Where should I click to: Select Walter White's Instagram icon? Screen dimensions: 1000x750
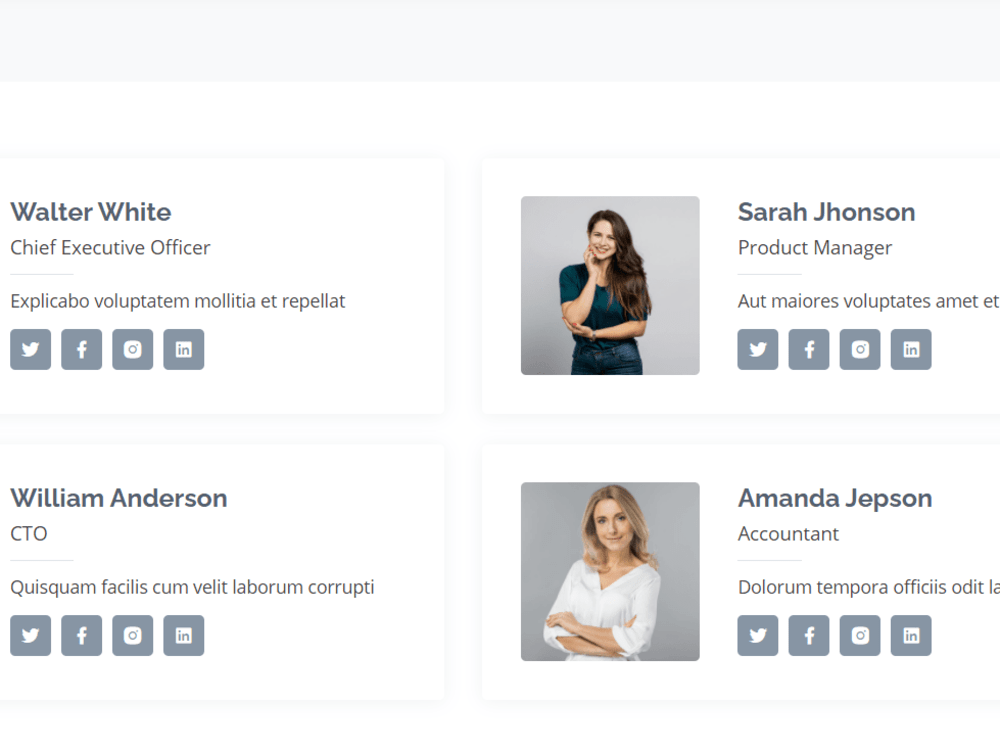tap(132, 349)
